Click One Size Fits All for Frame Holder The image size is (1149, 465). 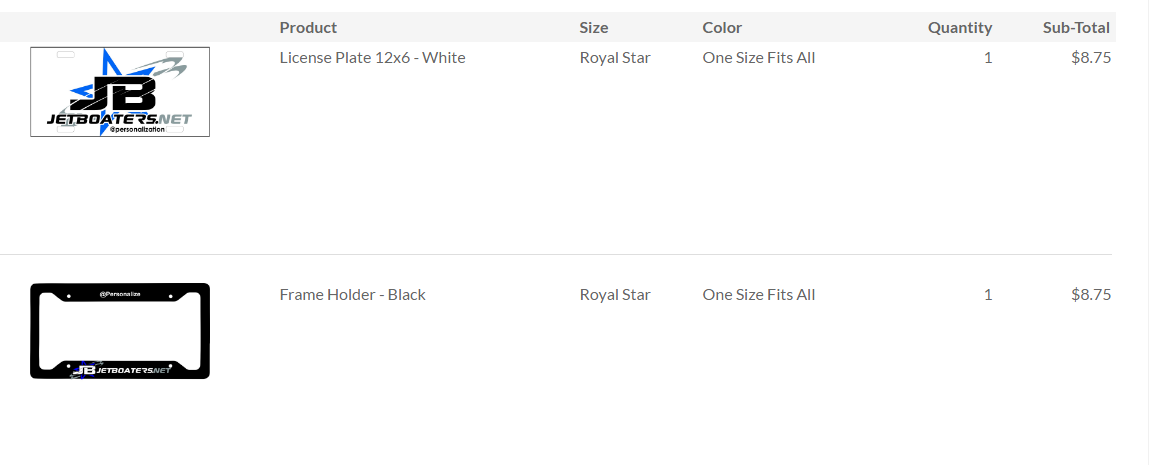coord(758,295)
